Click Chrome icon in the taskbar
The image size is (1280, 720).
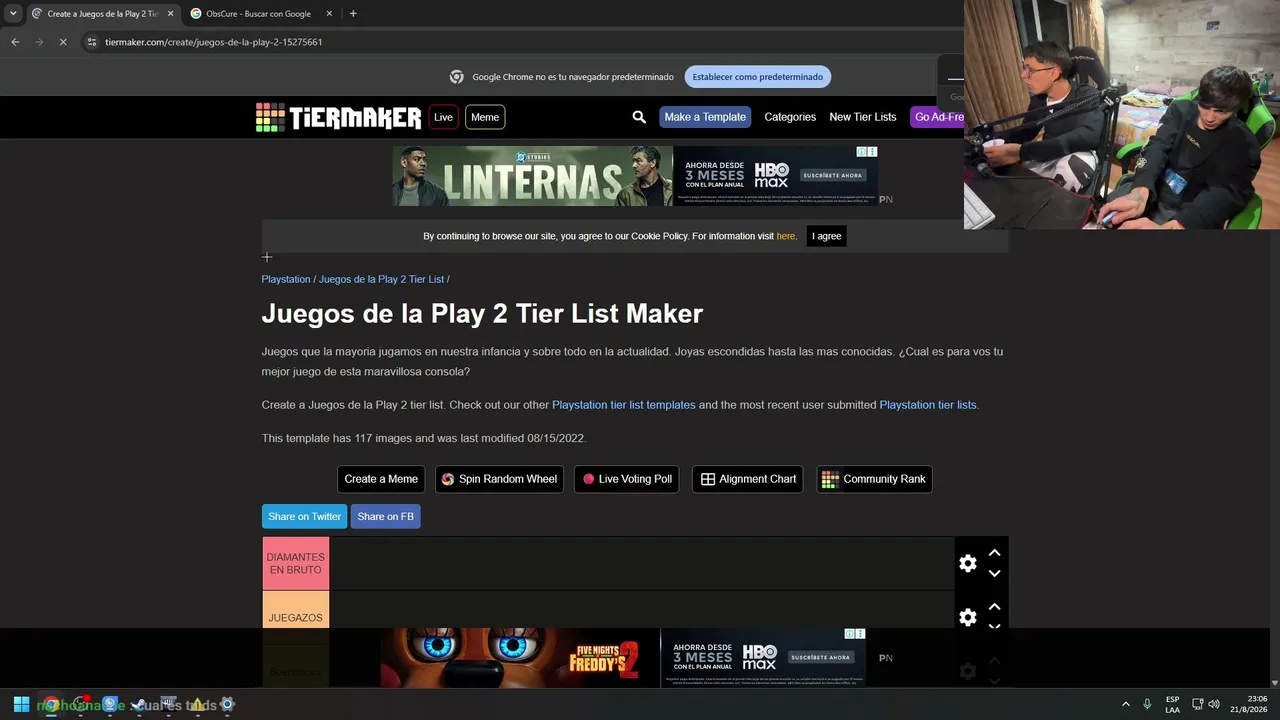[x=51, y=704]
